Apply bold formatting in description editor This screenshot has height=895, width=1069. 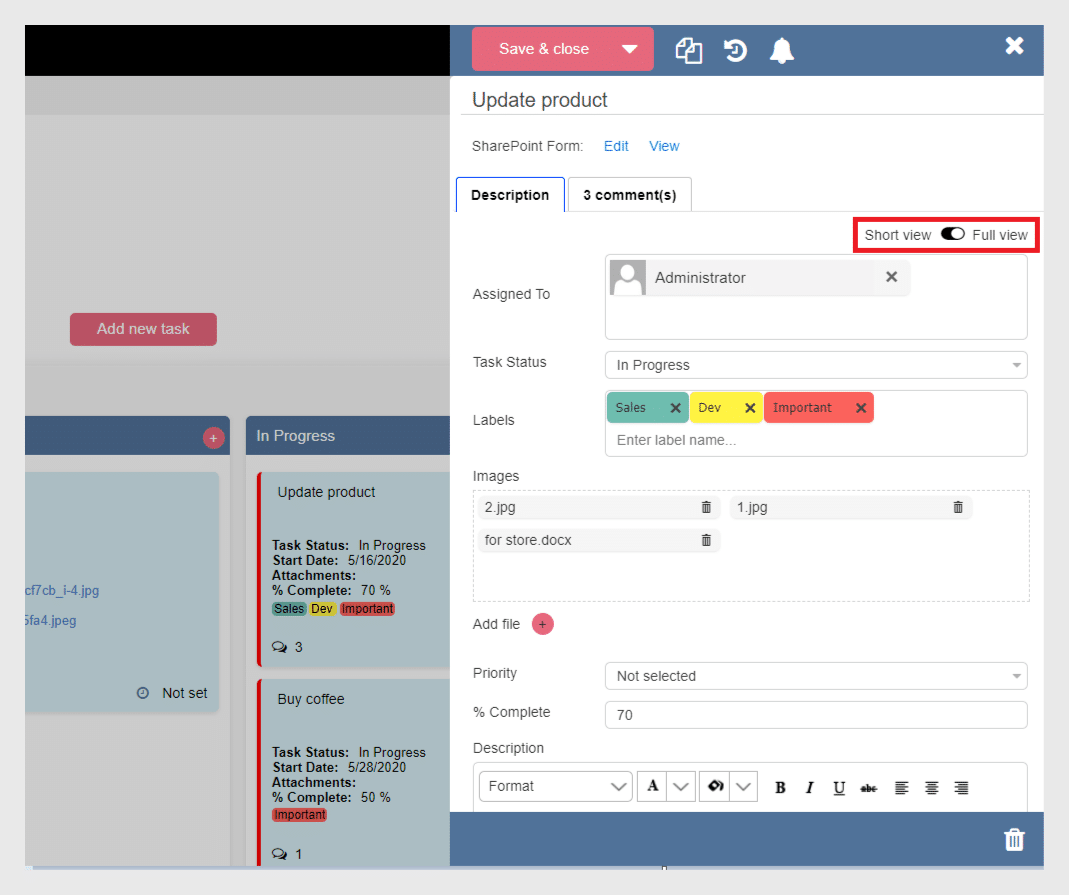[780, 787]
